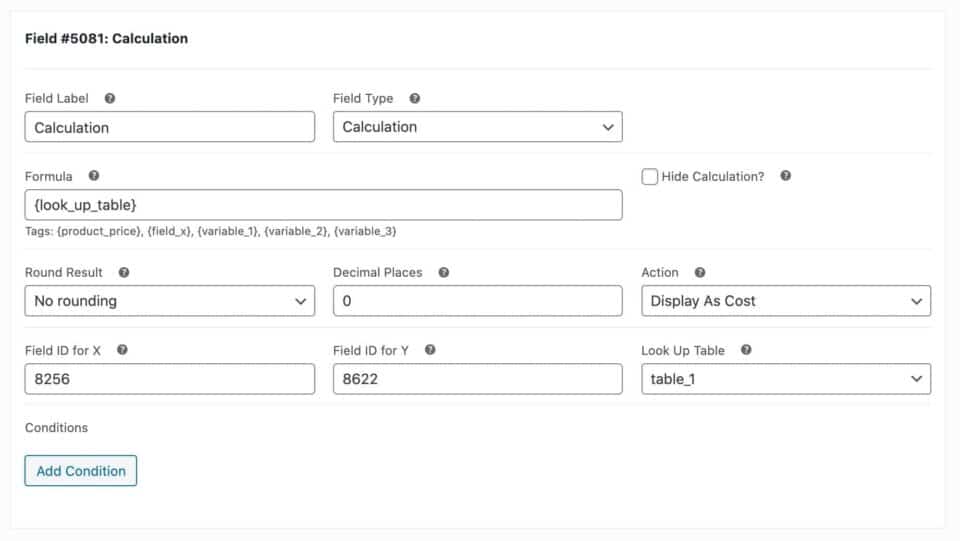960x541 pixels.
Task: Enable the Hide Calculation checkbox
Action: point(650,177)
